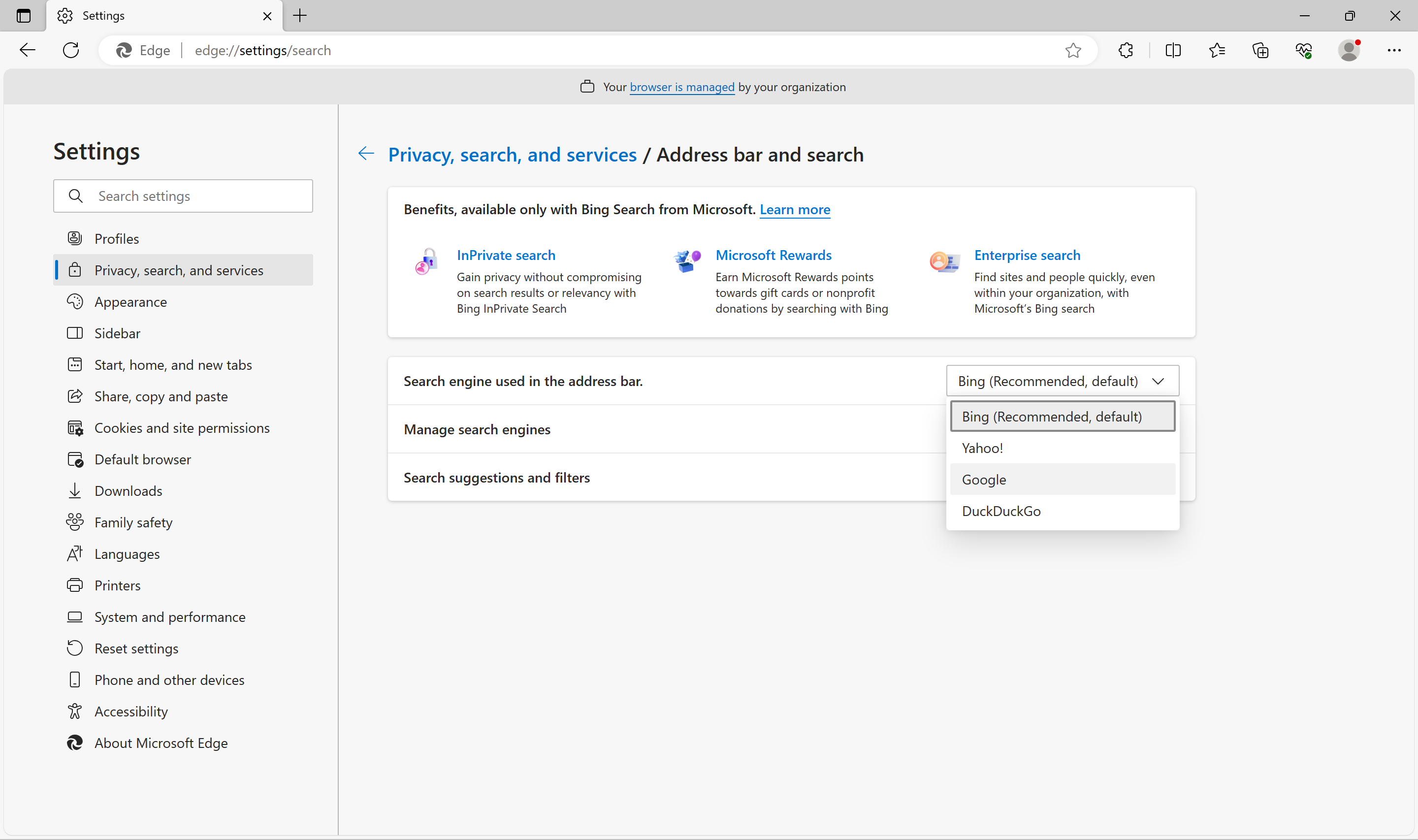This screenshot has height=840, width=1418.
Task: Open Browser essentials heart icon
Action: (1304, 50)
